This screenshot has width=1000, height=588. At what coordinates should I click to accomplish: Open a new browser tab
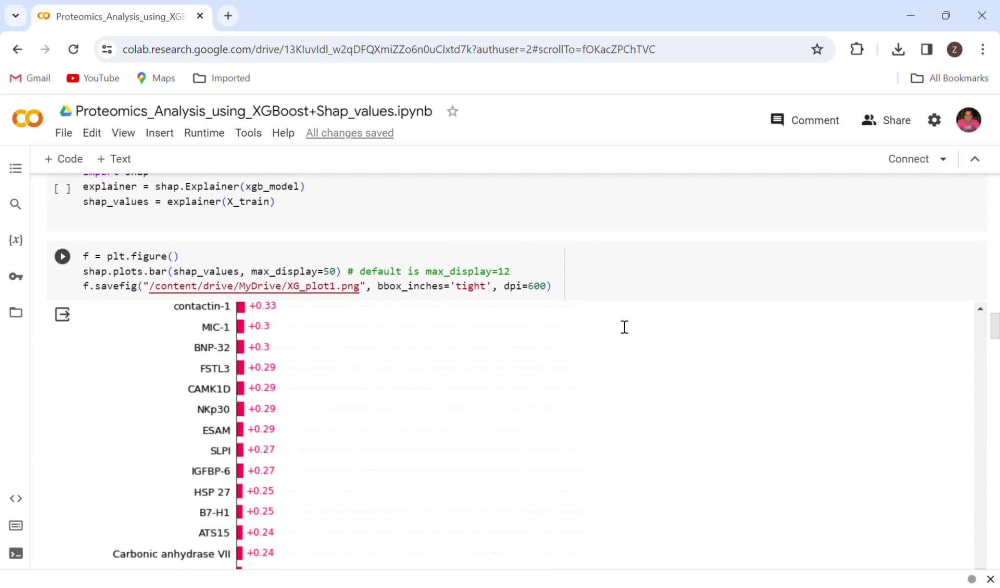[x=228, y=16]
